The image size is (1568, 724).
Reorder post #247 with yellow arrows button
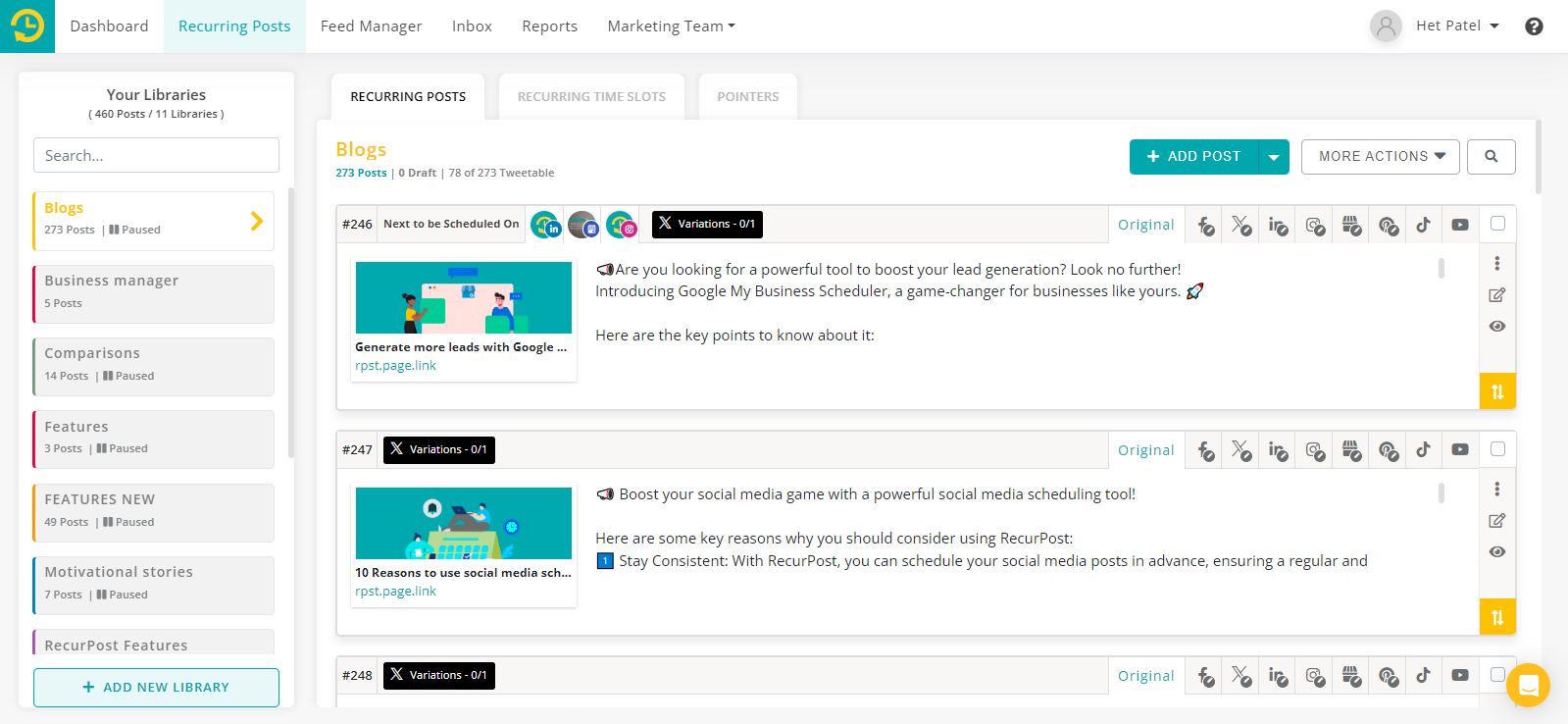click(x=1497, y=617)
